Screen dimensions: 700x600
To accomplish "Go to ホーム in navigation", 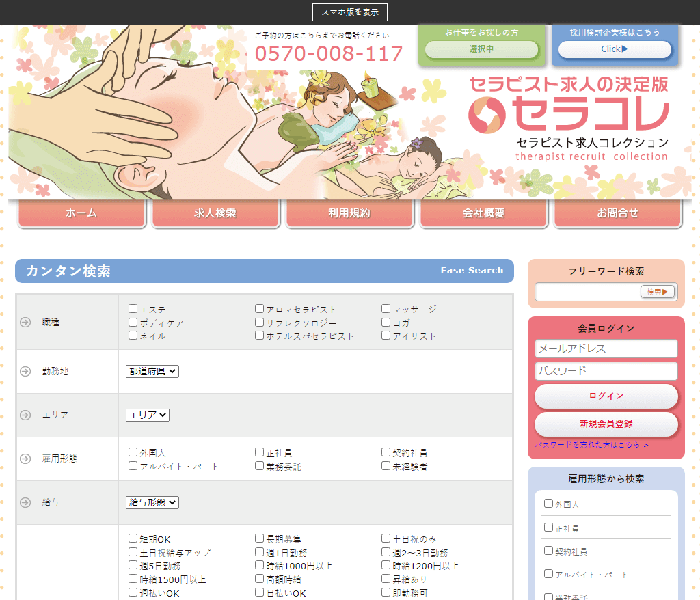I will [x=81, y=213].
